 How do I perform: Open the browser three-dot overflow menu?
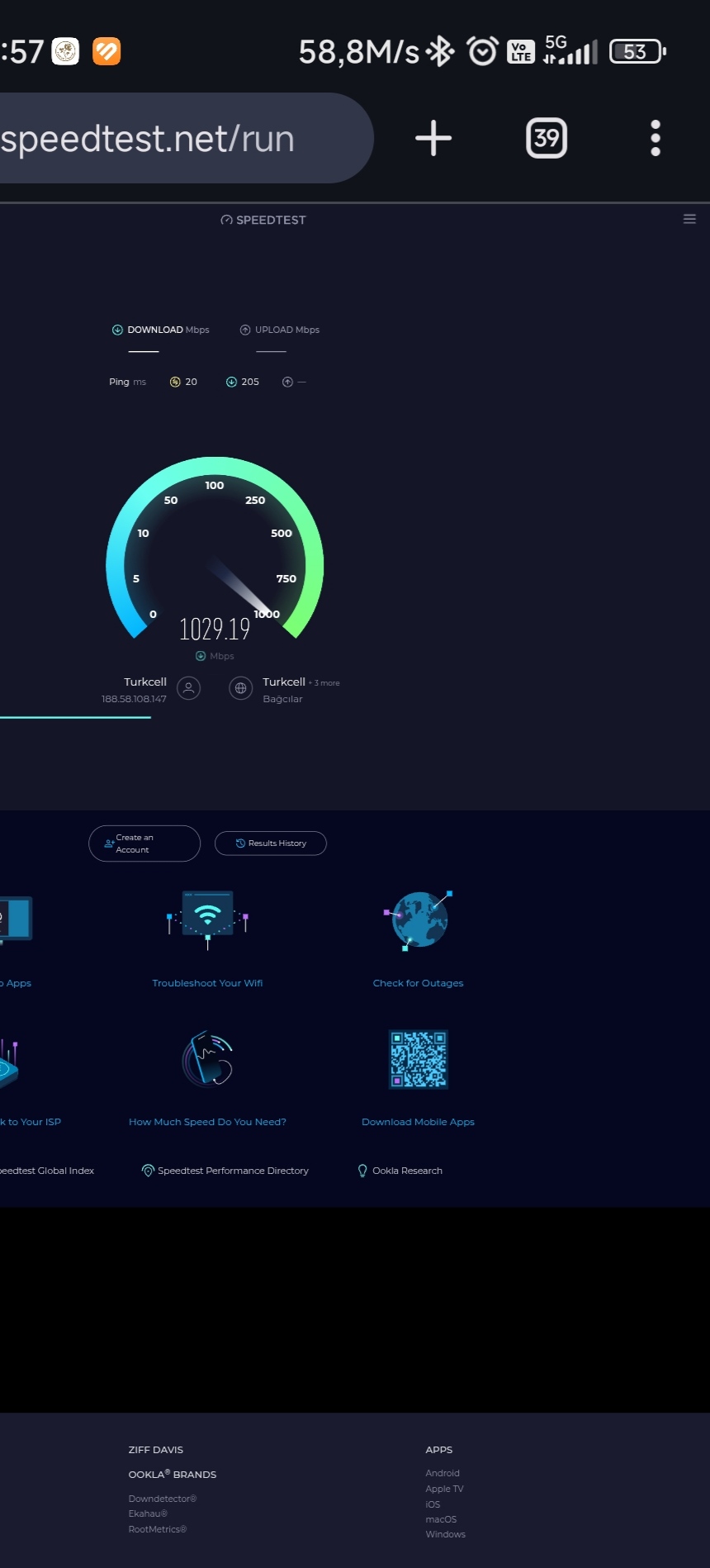656,138
